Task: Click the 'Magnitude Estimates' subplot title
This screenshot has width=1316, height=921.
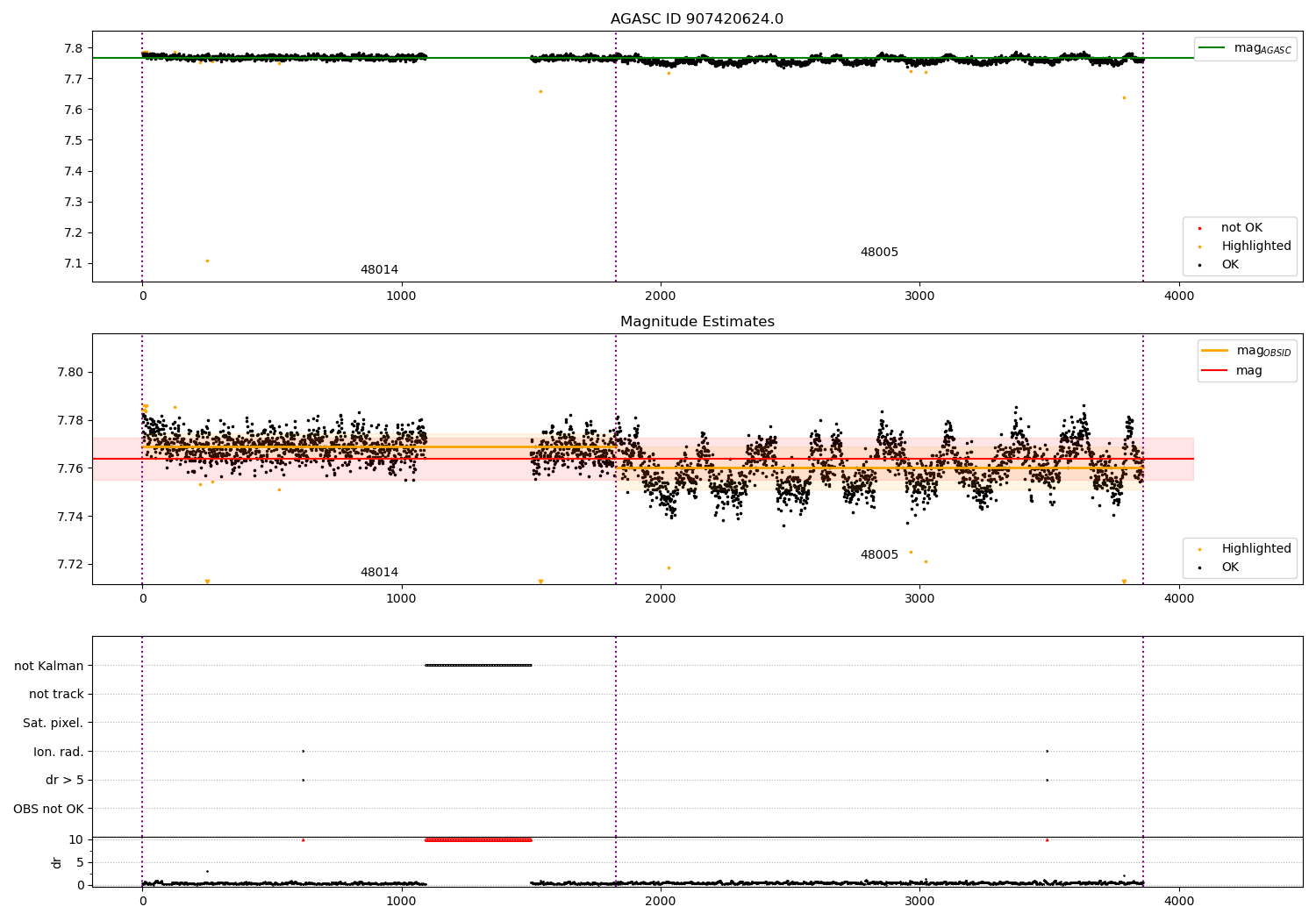Action: [697, 322]
